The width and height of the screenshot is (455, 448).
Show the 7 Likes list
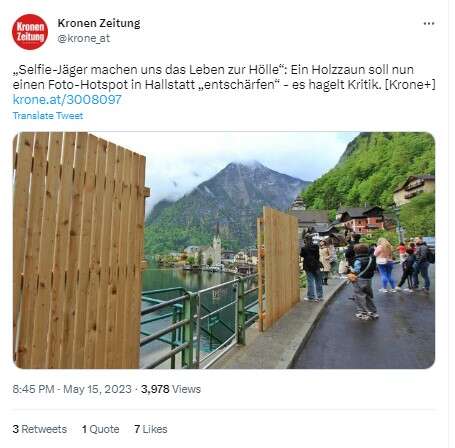(151, 429)
